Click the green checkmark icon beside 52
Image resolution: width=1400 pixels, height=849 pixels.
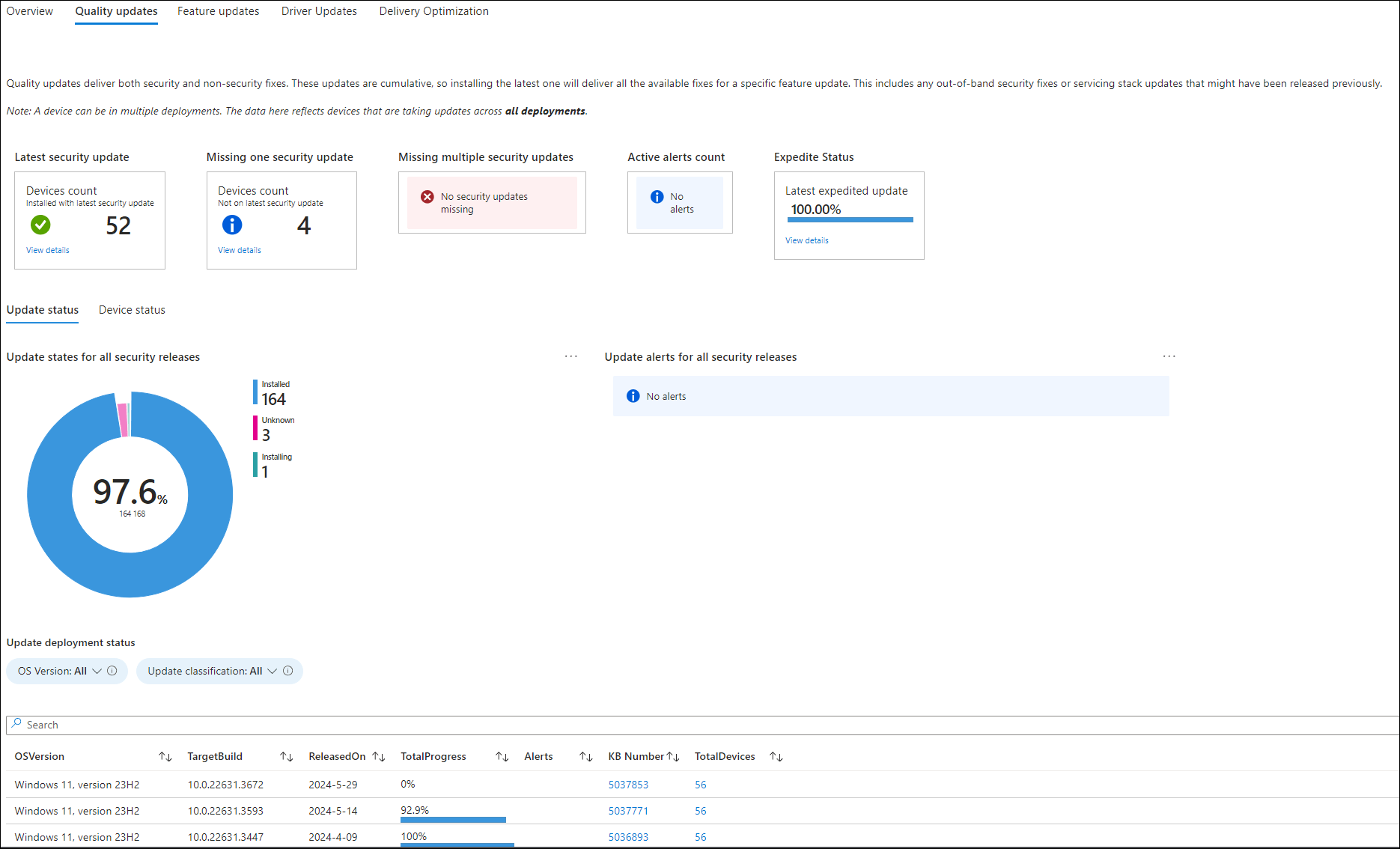40,225
